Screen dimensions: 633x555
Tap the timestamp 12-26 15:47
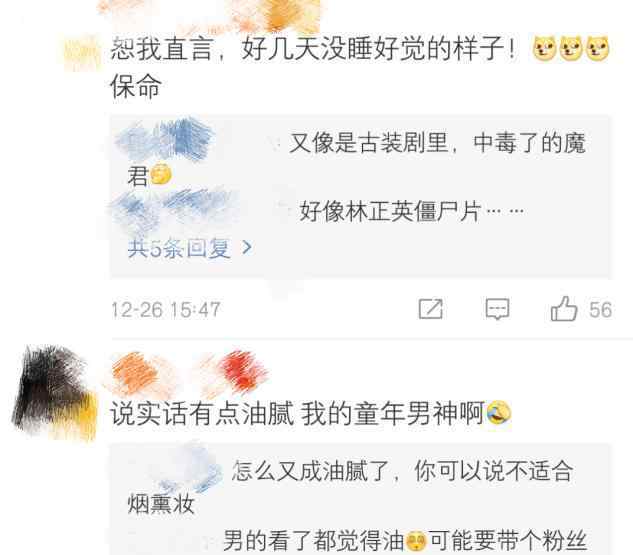[x=166, y=310]
